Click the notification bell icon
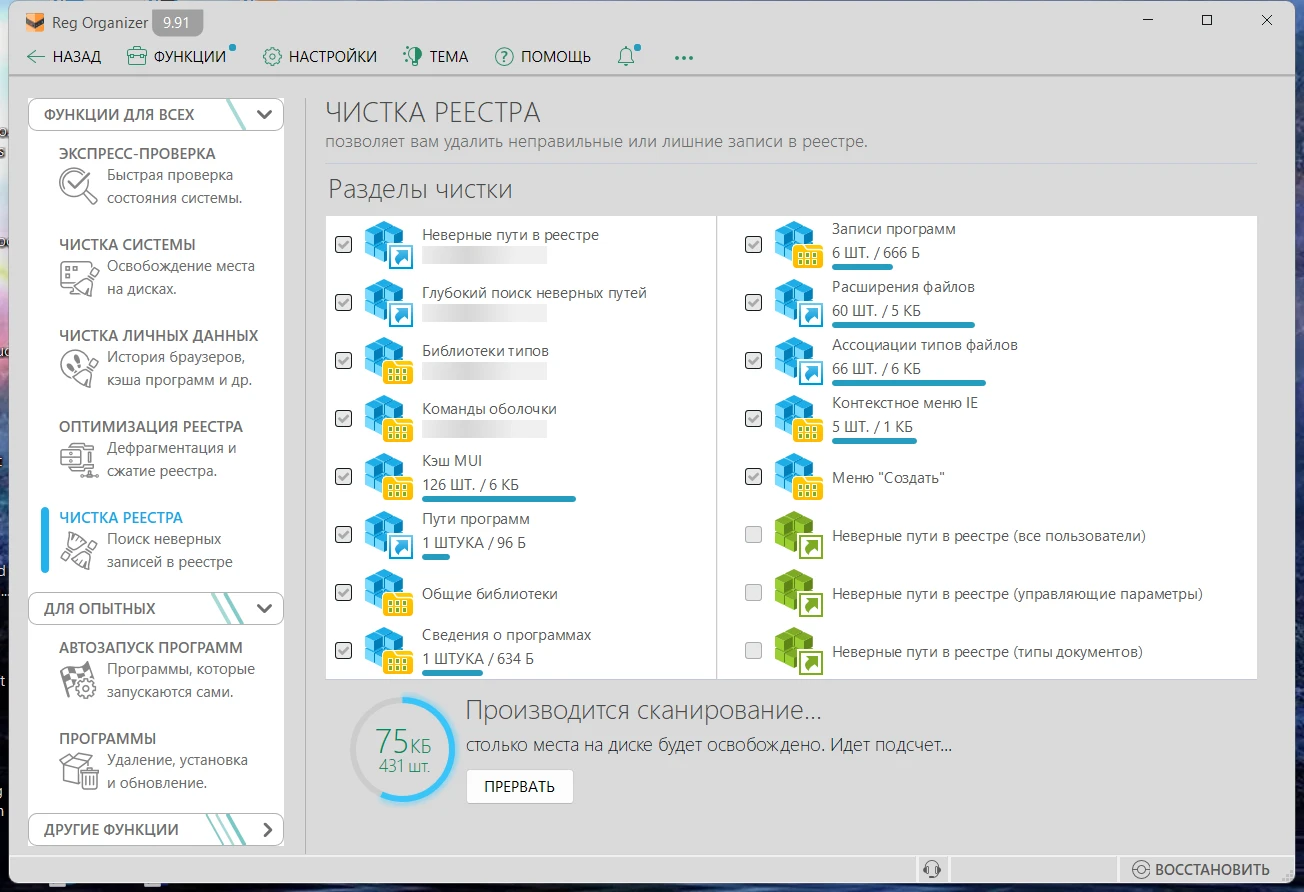1304x892 pixels. tap(627, 57)
